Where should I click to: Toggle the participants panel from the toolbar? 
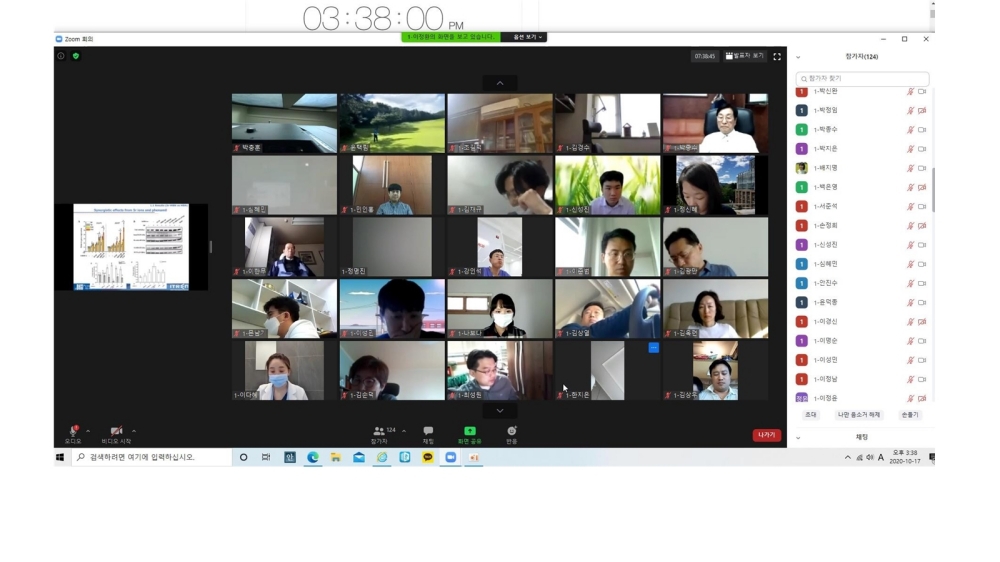tap(380, 431)
